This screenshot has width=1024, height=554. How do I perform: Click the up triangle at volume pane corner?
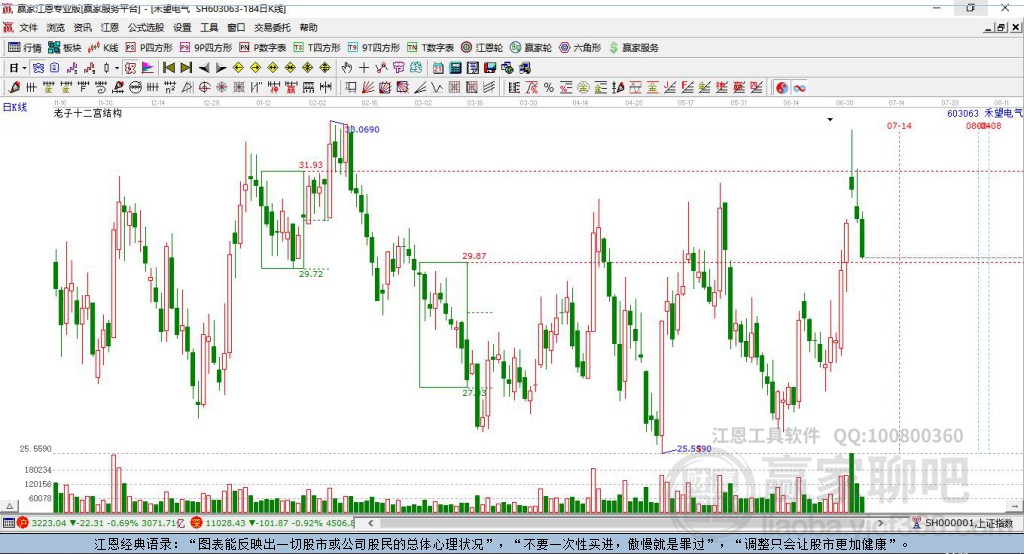[x=9, y=506]
